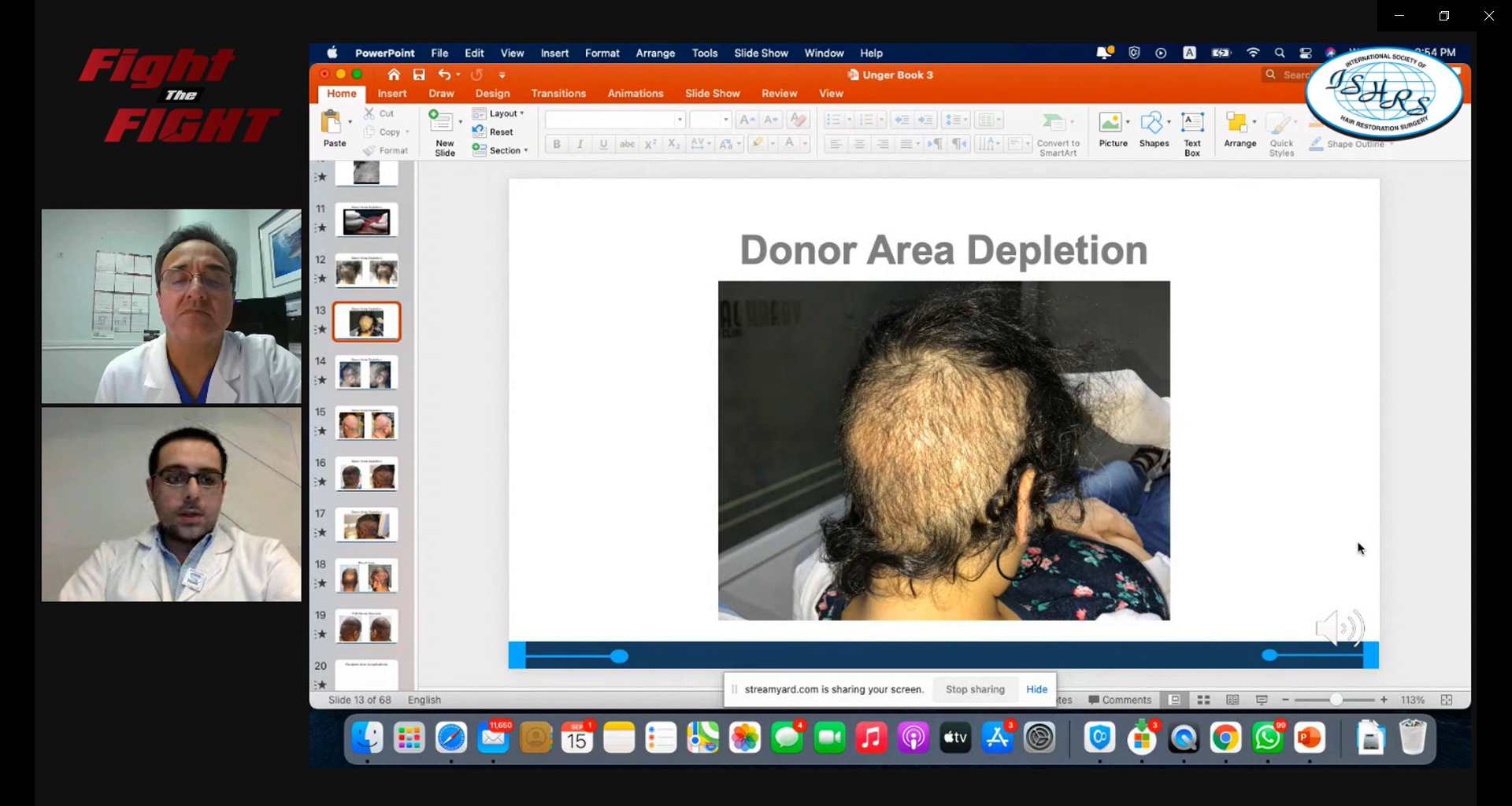Adjust the zoom slider handle
1512x806 pixels.
[x=1336, y=700]
